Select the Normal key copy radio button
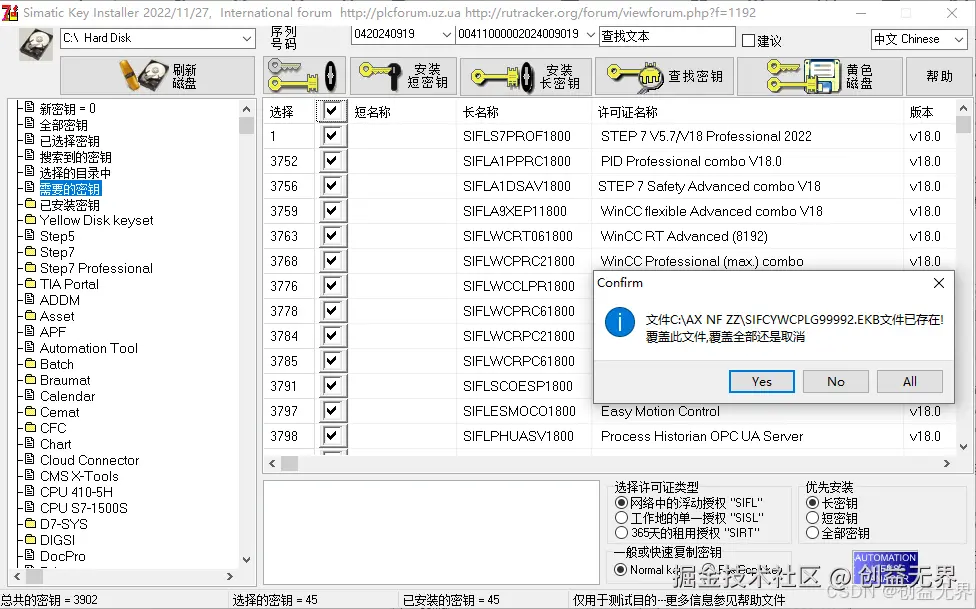976x609 pixels. pyautogui.click(x=621, y=569)
